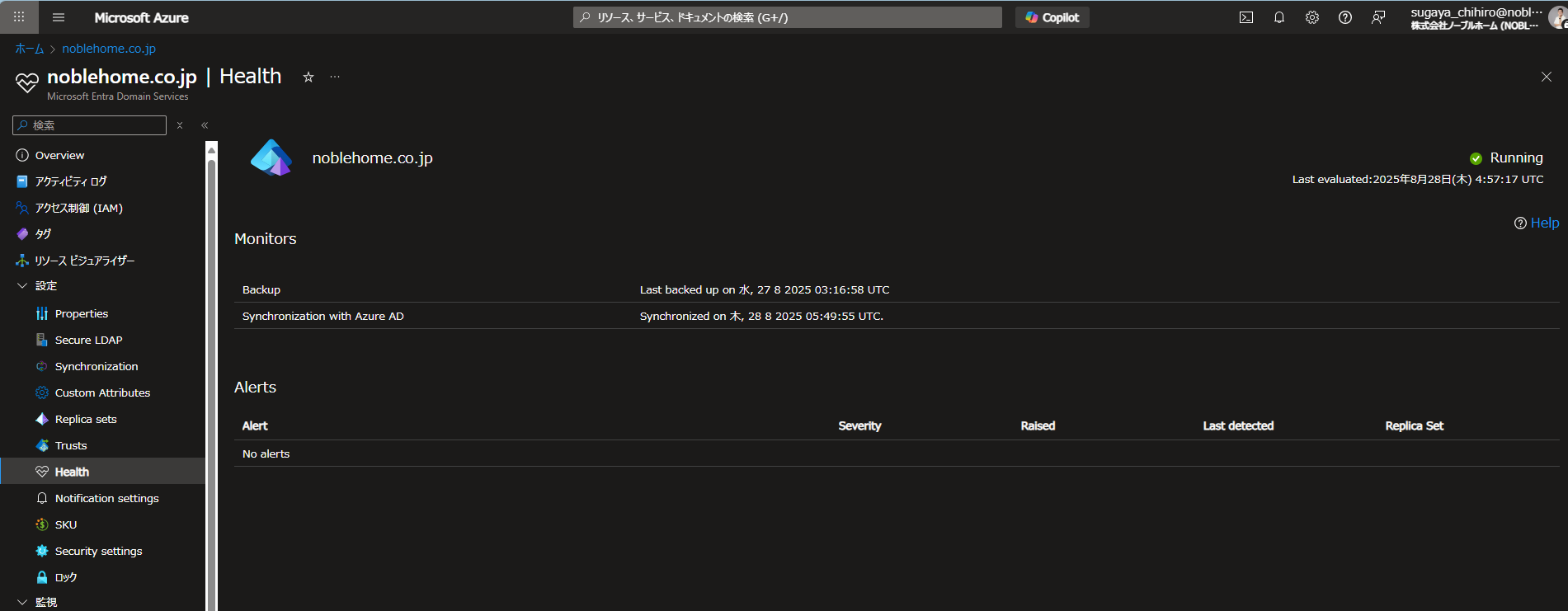Click the Synchronization icon
This screenshot has width=1568, height=611.
click(x=42, y=366)
